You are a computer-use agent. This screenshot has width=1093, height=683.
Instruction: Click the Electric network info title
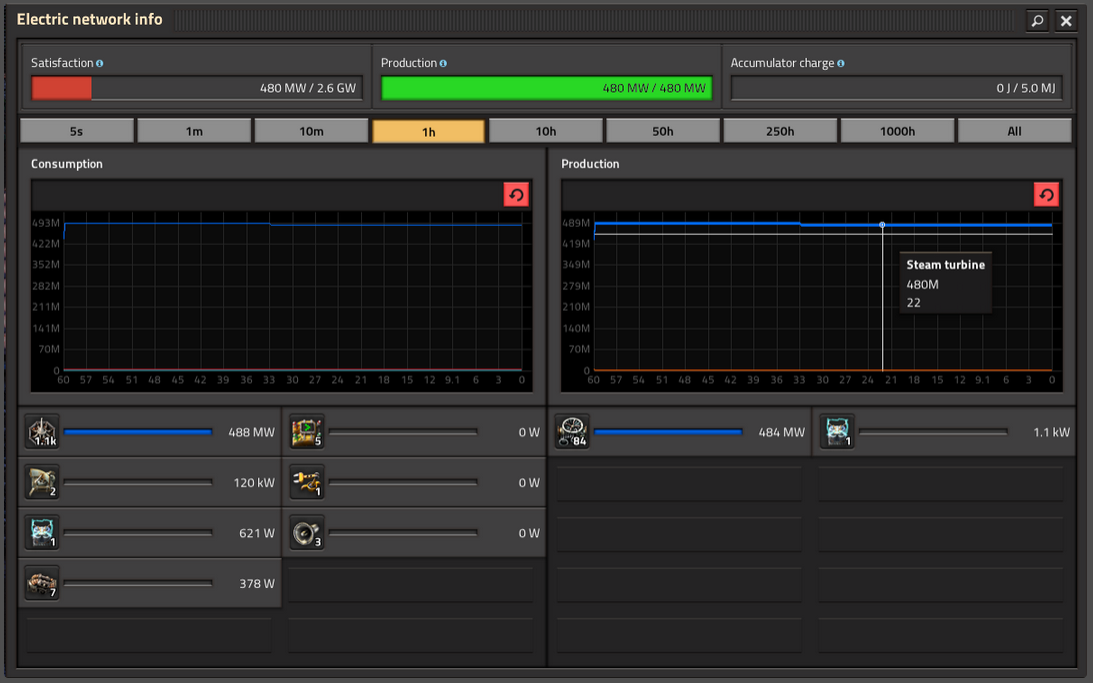coord(89,20)
